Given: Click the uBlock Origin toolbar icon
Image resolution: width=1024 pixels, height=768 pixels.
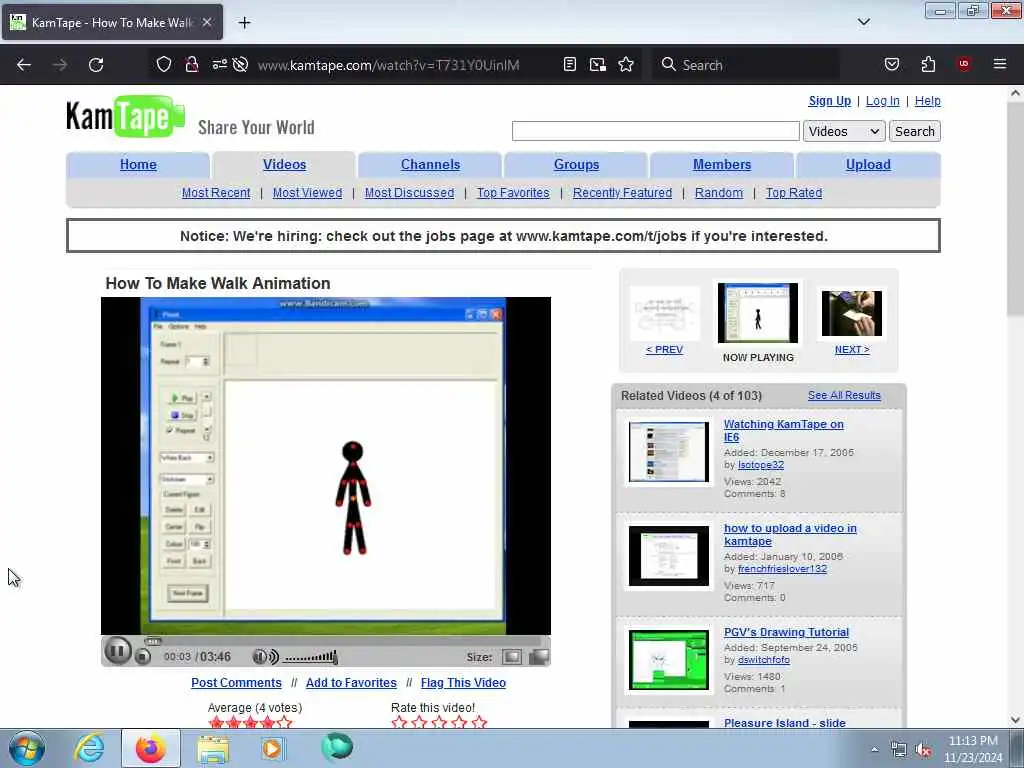Looking at the screenshot, I should tap(964, 64).
